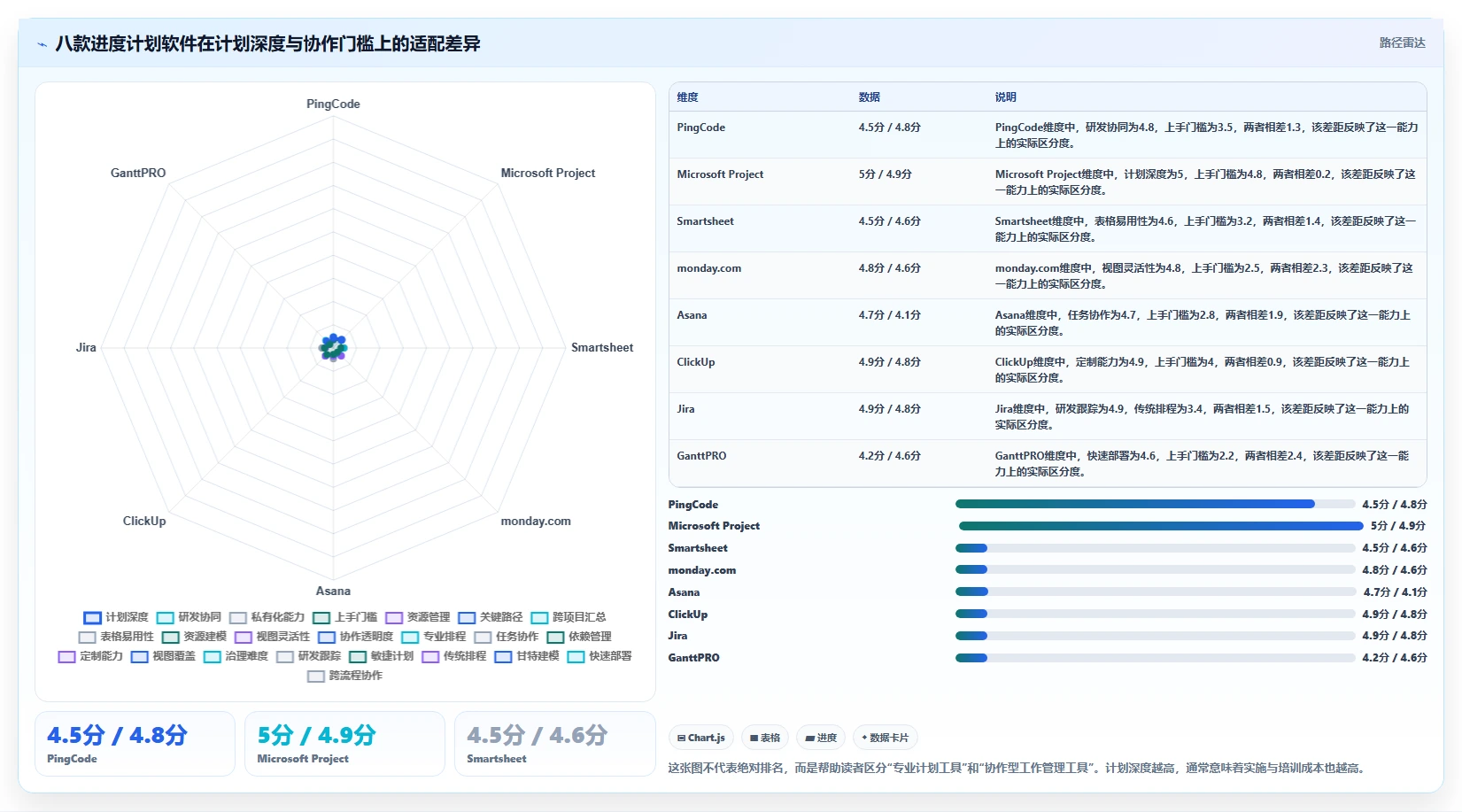Click the PingCode radar axis label
The height and width of the screenshot is (812, 1462).
pyautogui.click(x=333, y=104)
